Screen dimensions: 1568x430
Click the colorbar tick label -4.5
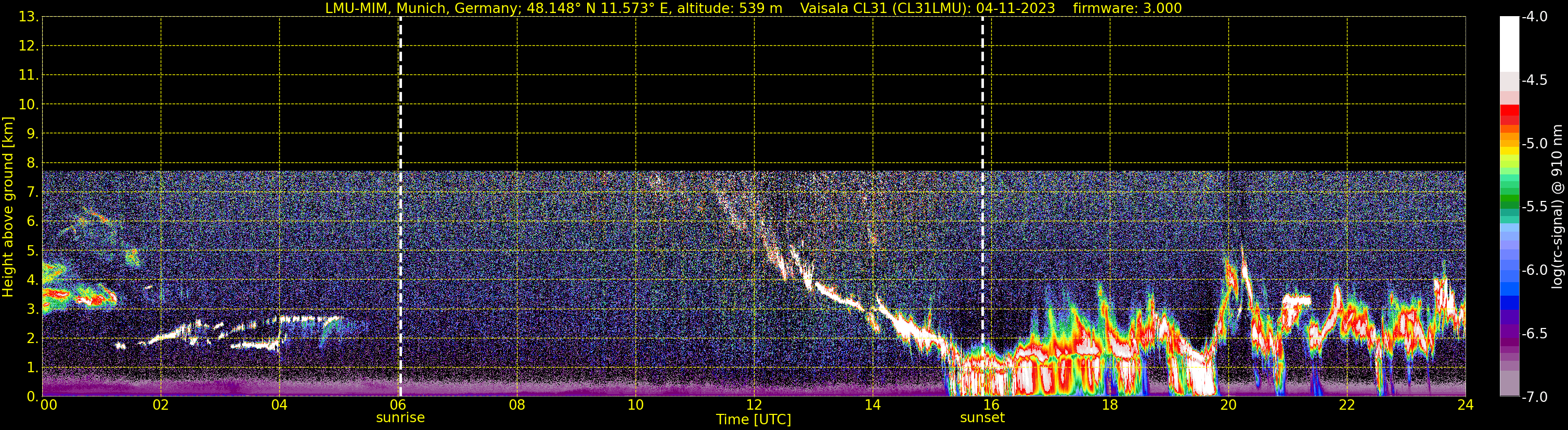[x=1534, y=80]
